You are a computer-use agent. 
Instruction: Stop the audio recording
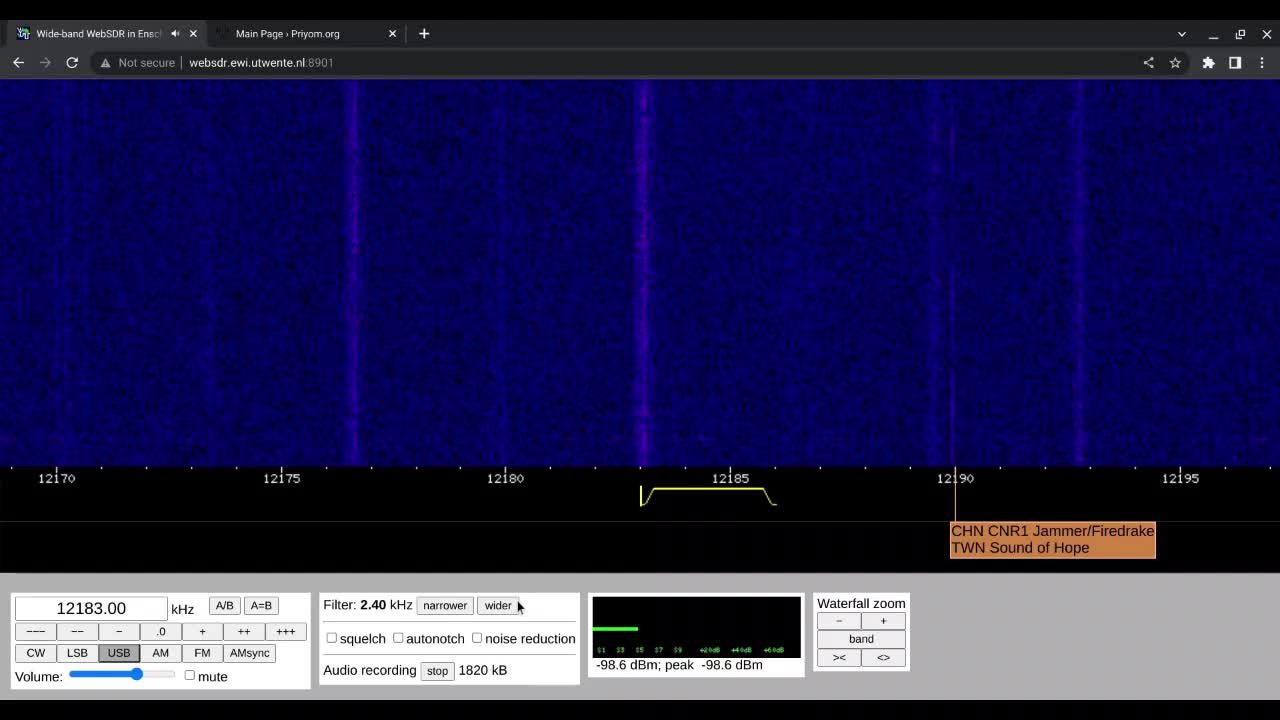[437, 671]
